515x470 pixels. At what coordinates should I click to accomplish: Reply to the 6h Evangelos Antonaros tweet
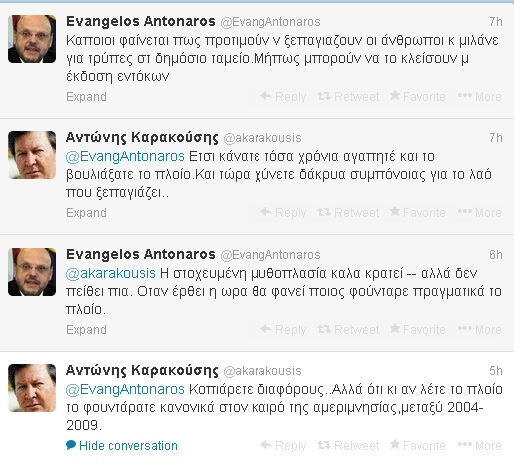(x=283, y=329)
